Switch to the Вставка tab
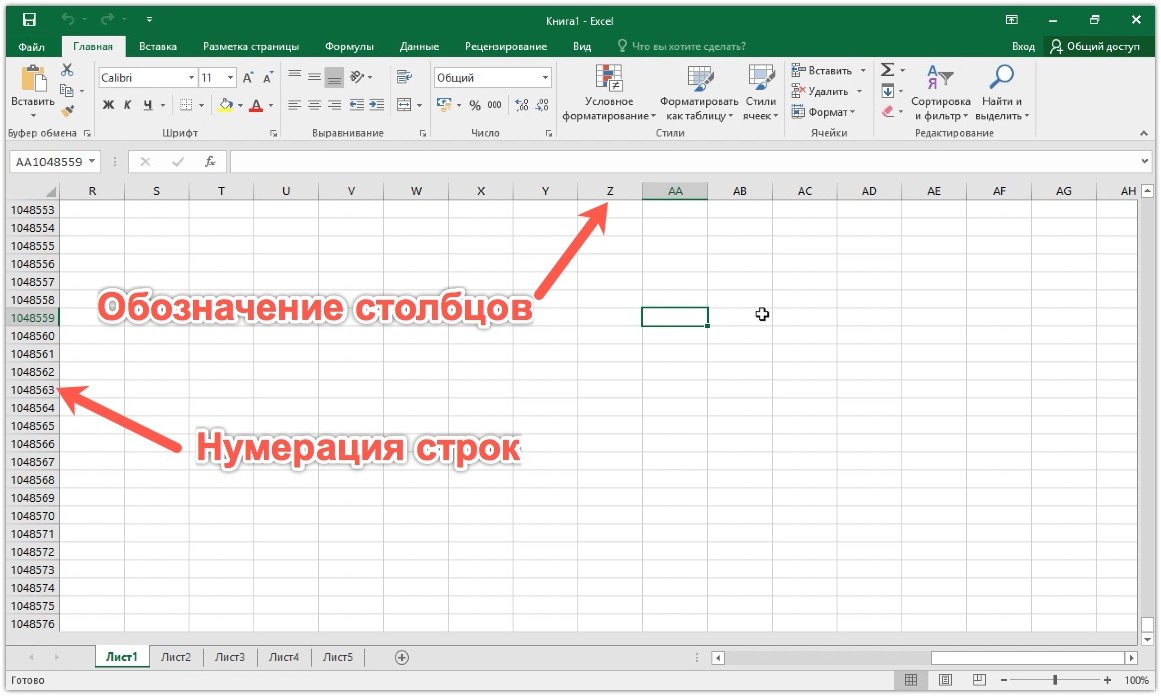The width and height of the screenshot is (1161, 696). [x=158, y=46]
